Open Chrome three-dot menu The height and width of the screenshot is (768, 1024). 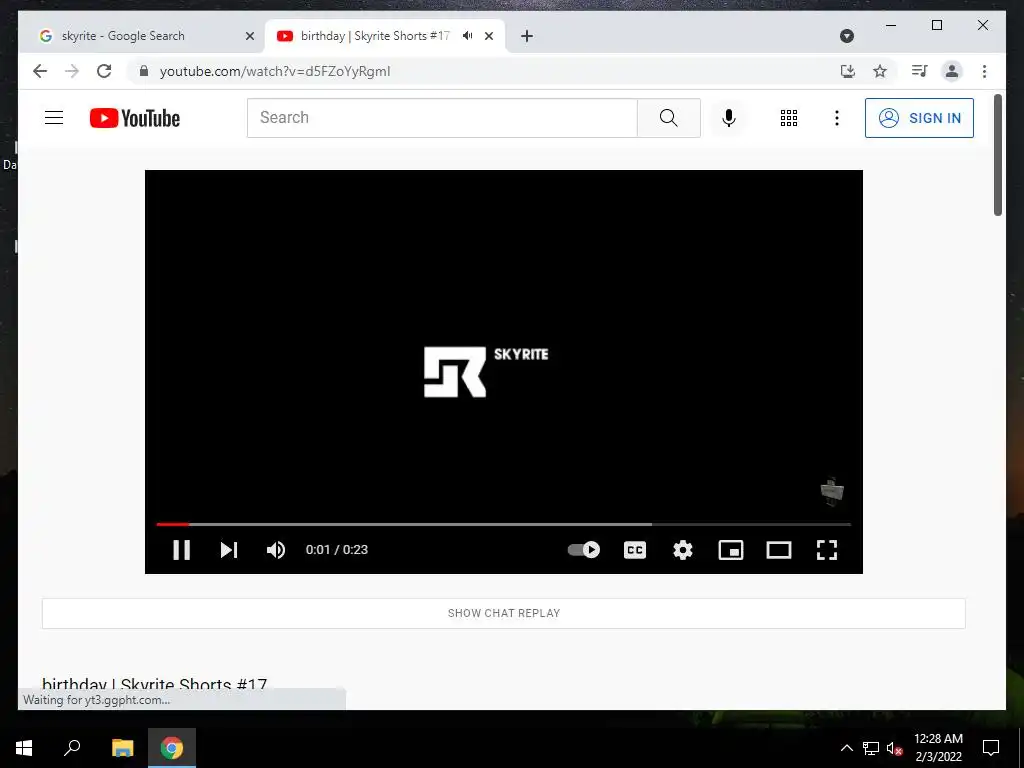tap(984, 71)
